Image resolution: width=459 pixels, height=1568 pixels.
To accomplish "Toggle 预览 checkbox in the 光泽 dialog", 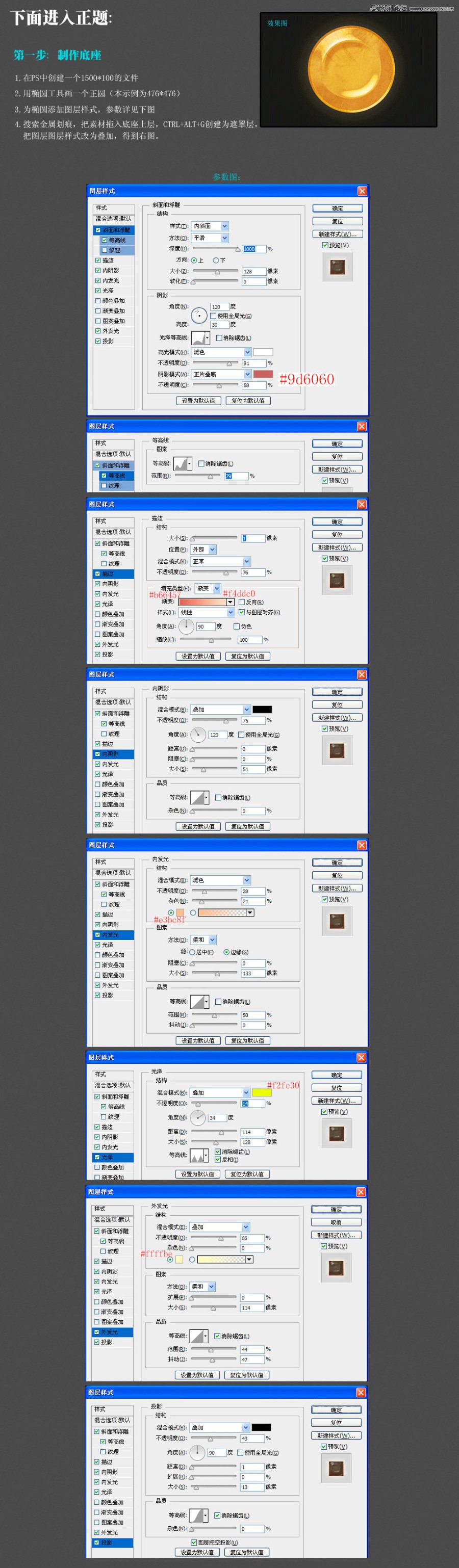I will pos(324,1111).
